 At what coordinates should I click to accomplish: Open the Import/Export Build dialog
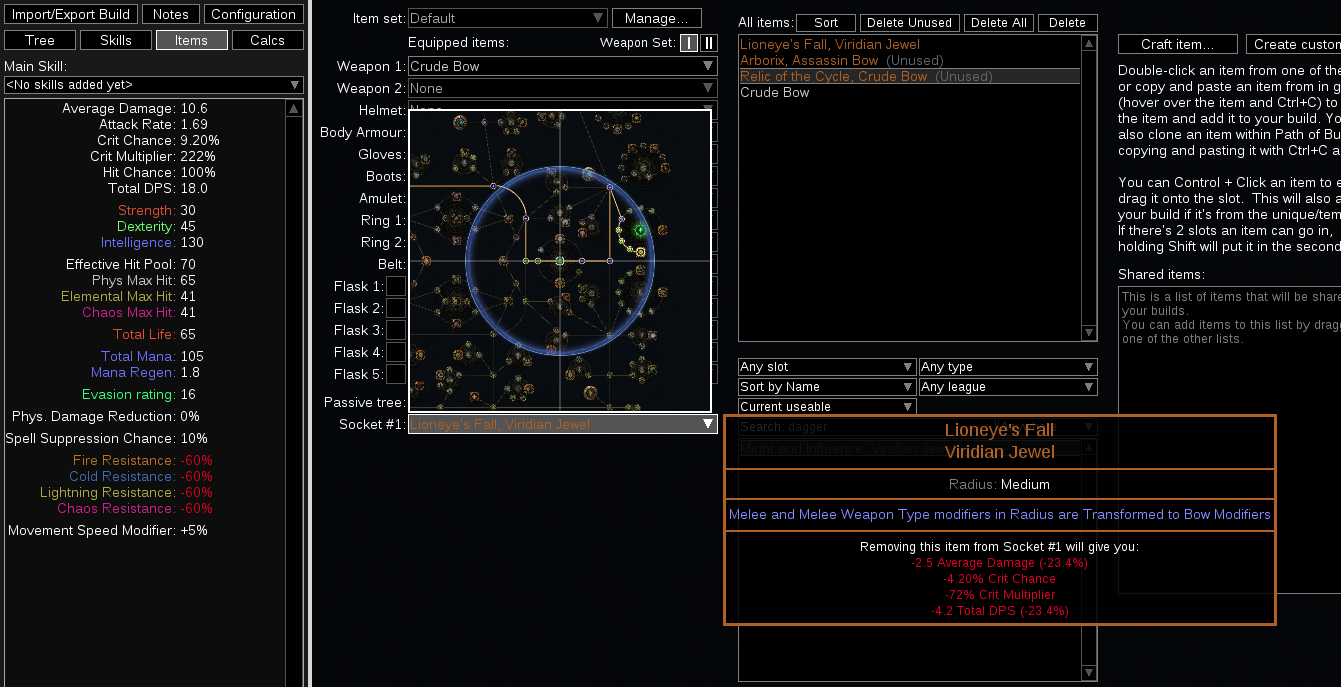pyautogui.click(x=71, y=14)
